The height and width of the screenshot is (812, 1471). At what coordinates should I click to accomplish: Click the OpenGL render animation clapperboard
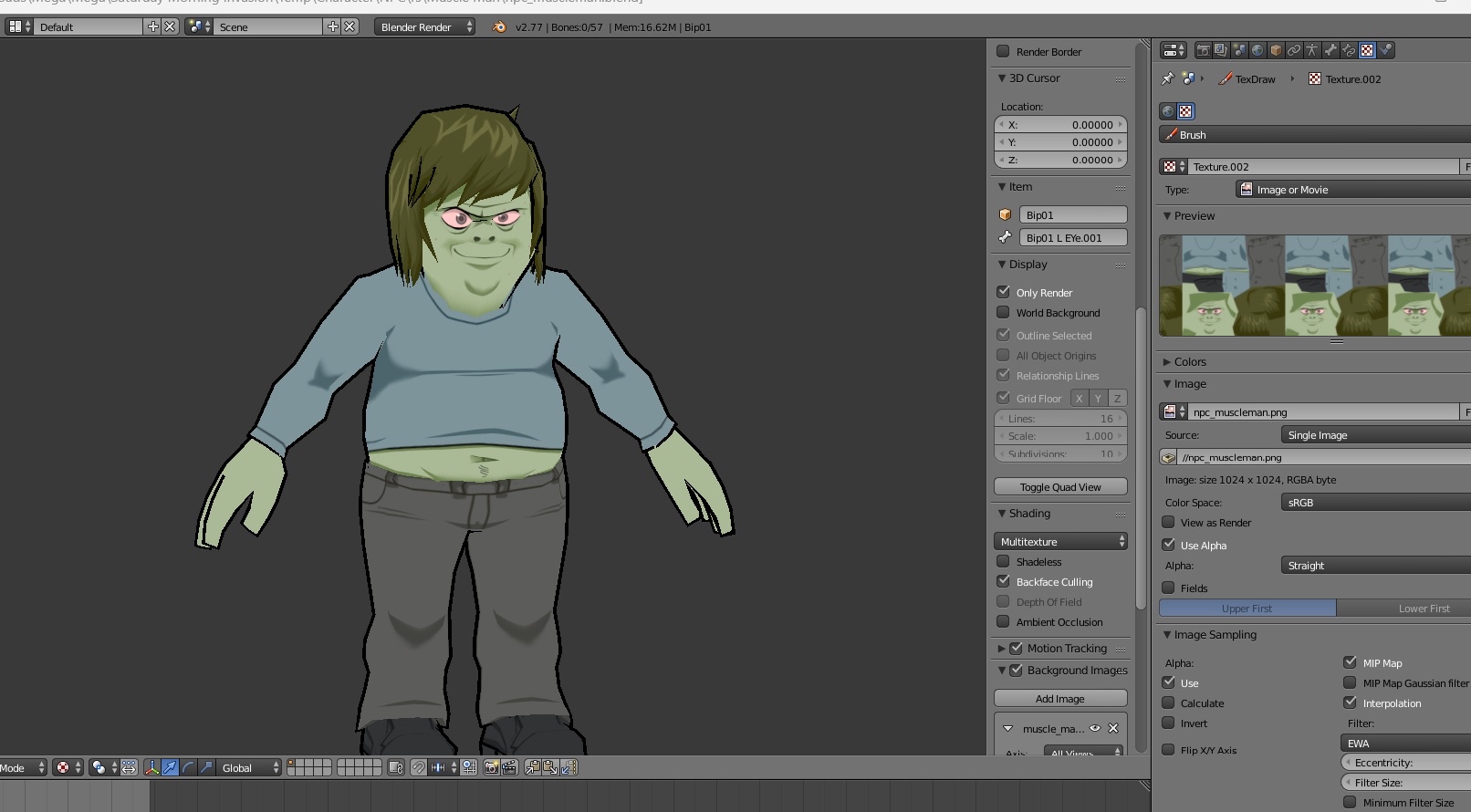click(509, 768)
